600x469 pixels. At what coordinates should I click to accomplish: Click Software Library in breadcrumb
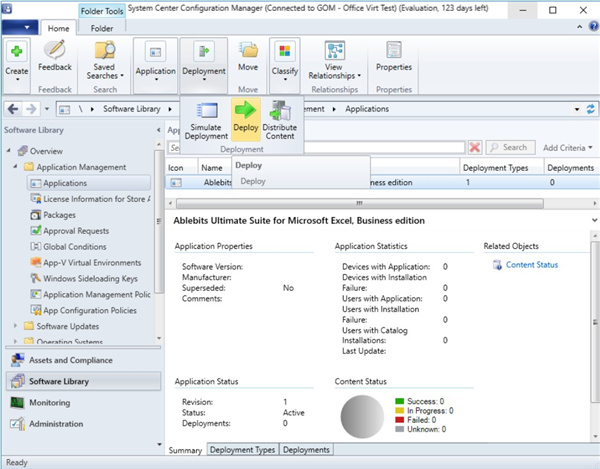(132, 109)
